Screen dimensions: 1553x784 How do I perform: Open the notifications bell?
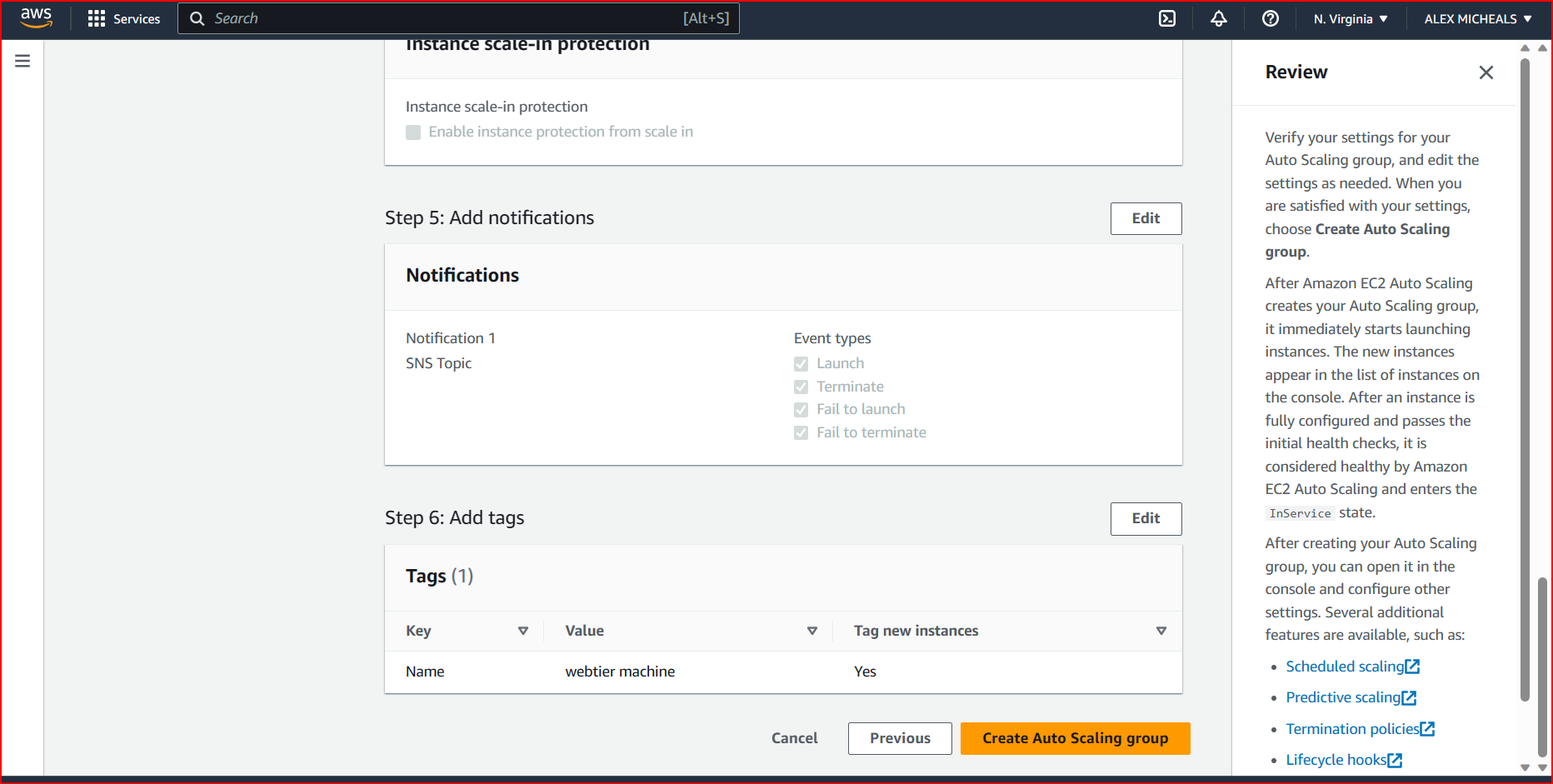pyautogui.click(x=1219, y=18)
